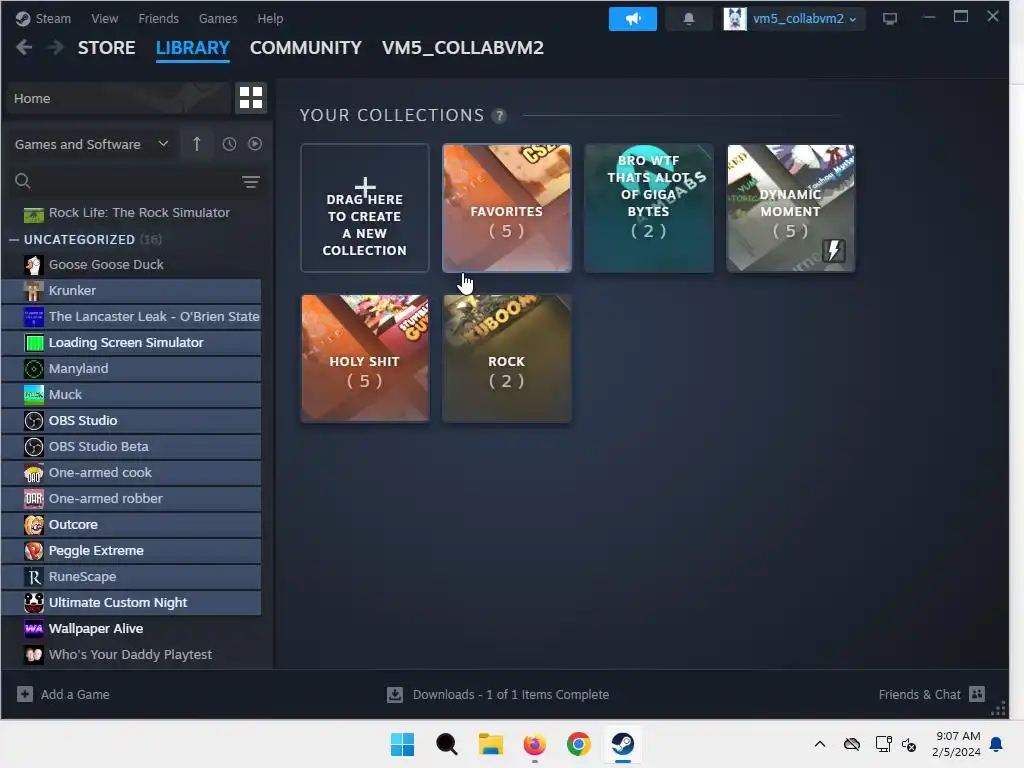This screenshot has height=768, width=1024.
Task: Go back with the left arrow
Action: (x=24, y=48)
